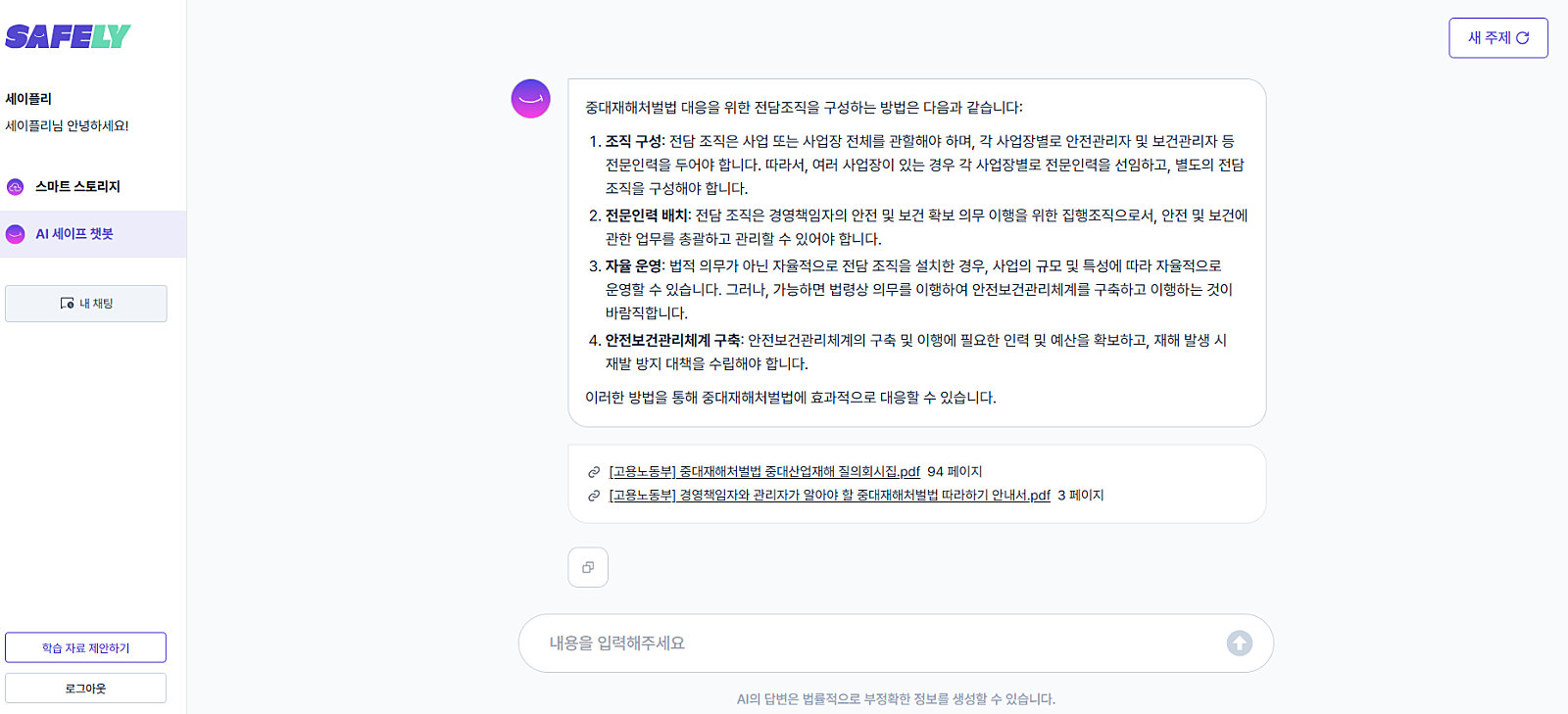Copy the chatbot answer with copy icon

point(588,567)
